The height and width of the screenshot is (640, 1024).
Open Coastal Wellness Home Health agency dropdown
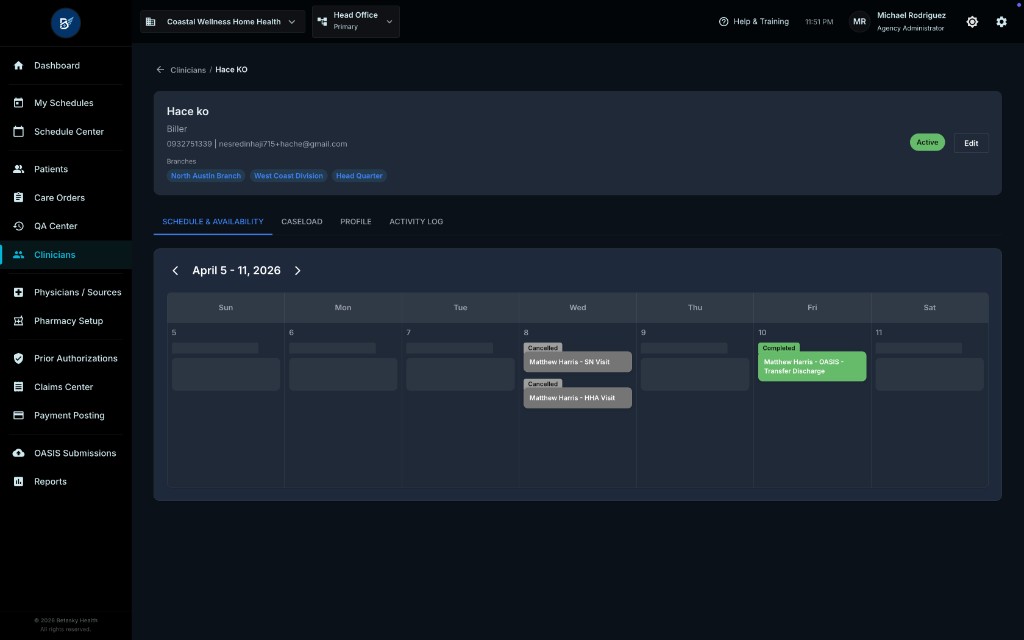(x=223, y=22)
